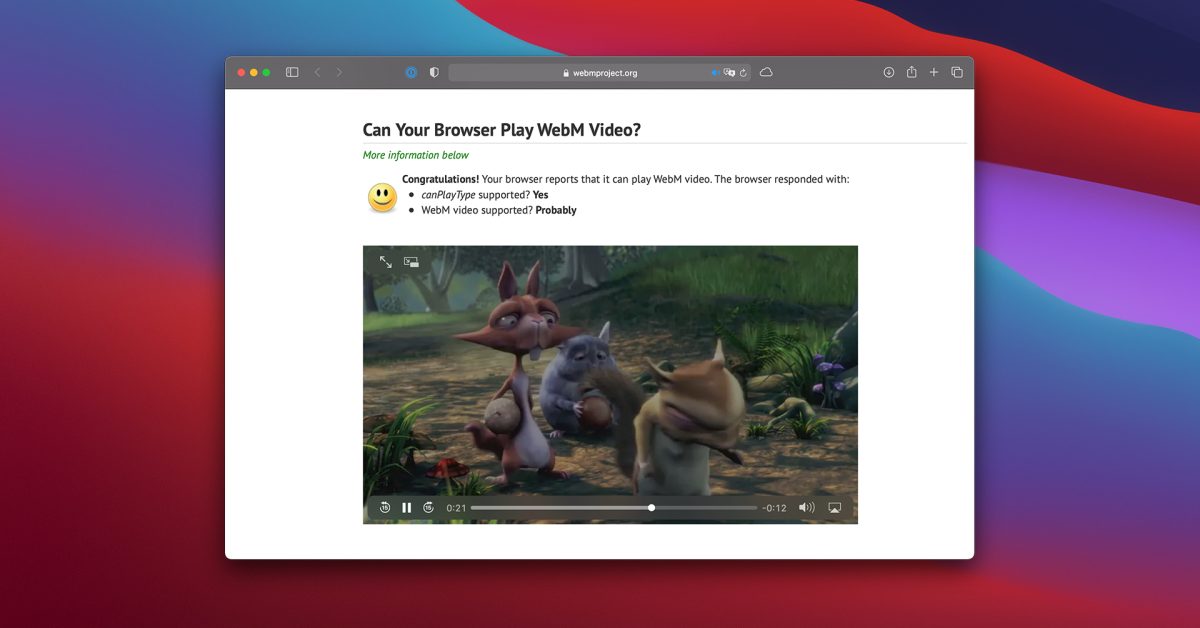Click the video progress slider
This screenshot has width=1200, height=628.
[614, 508]
